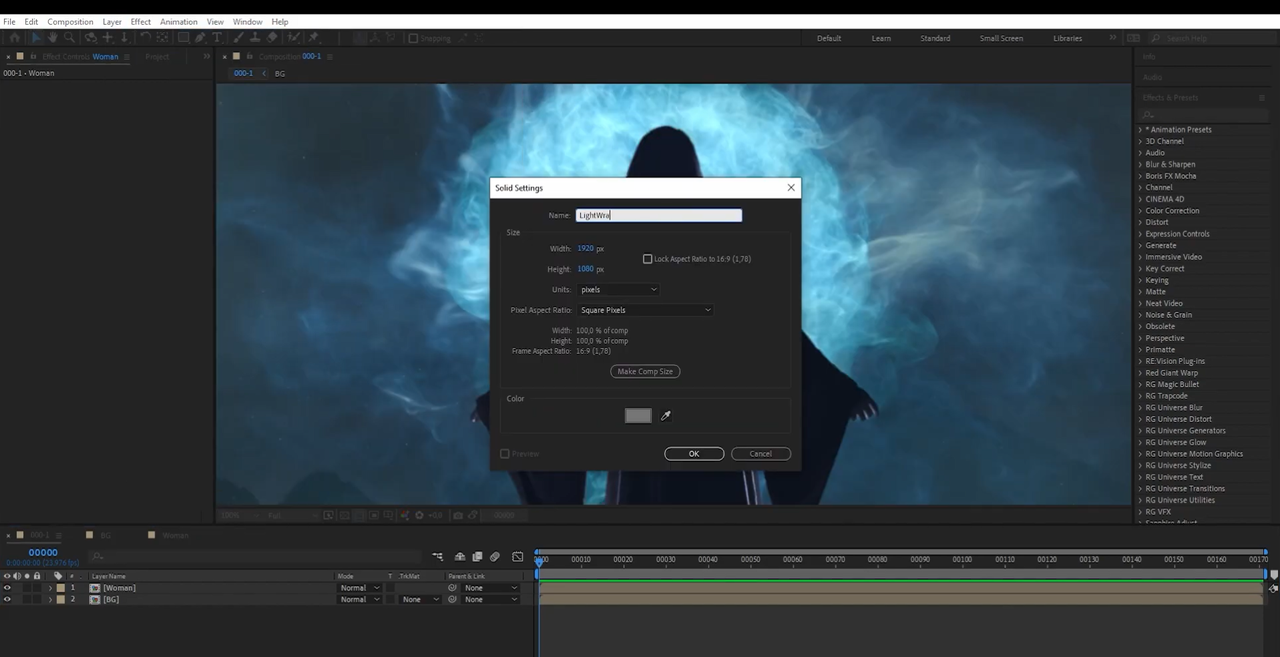1280x657 pixels.
Task: Select the Type text tool
Action: (217, 38)
